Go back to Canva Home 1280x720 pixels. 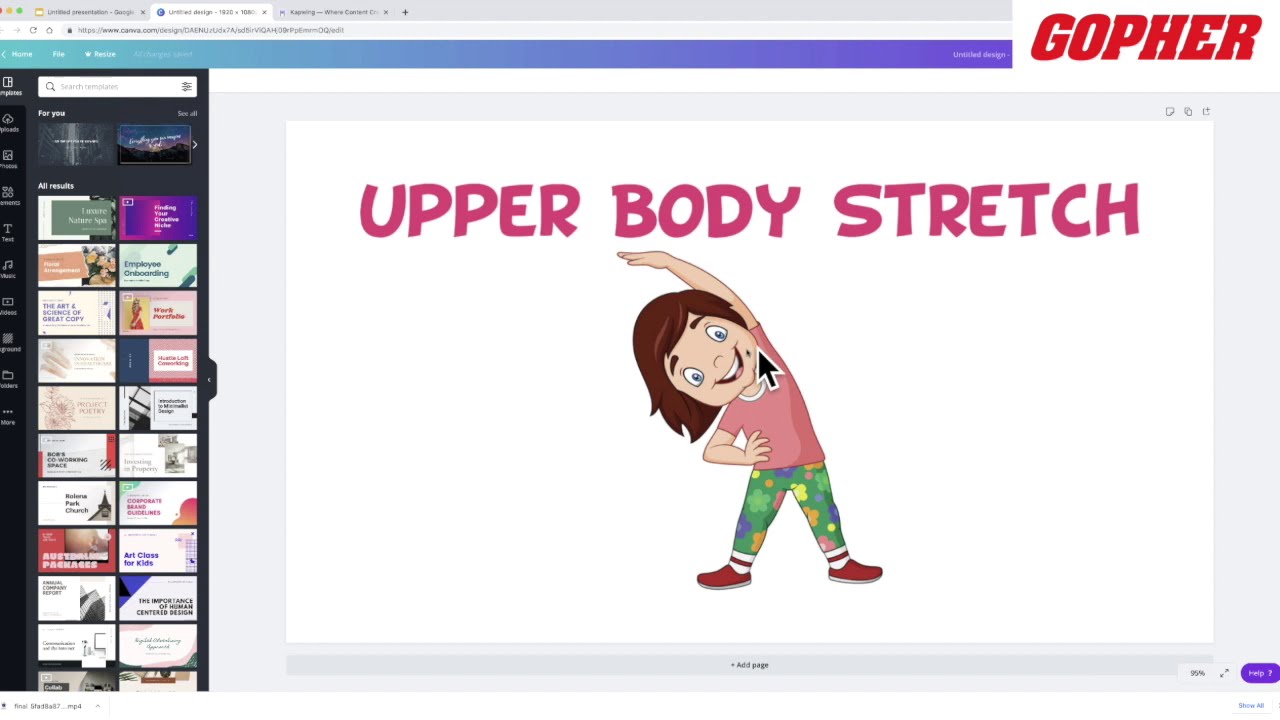18,54
